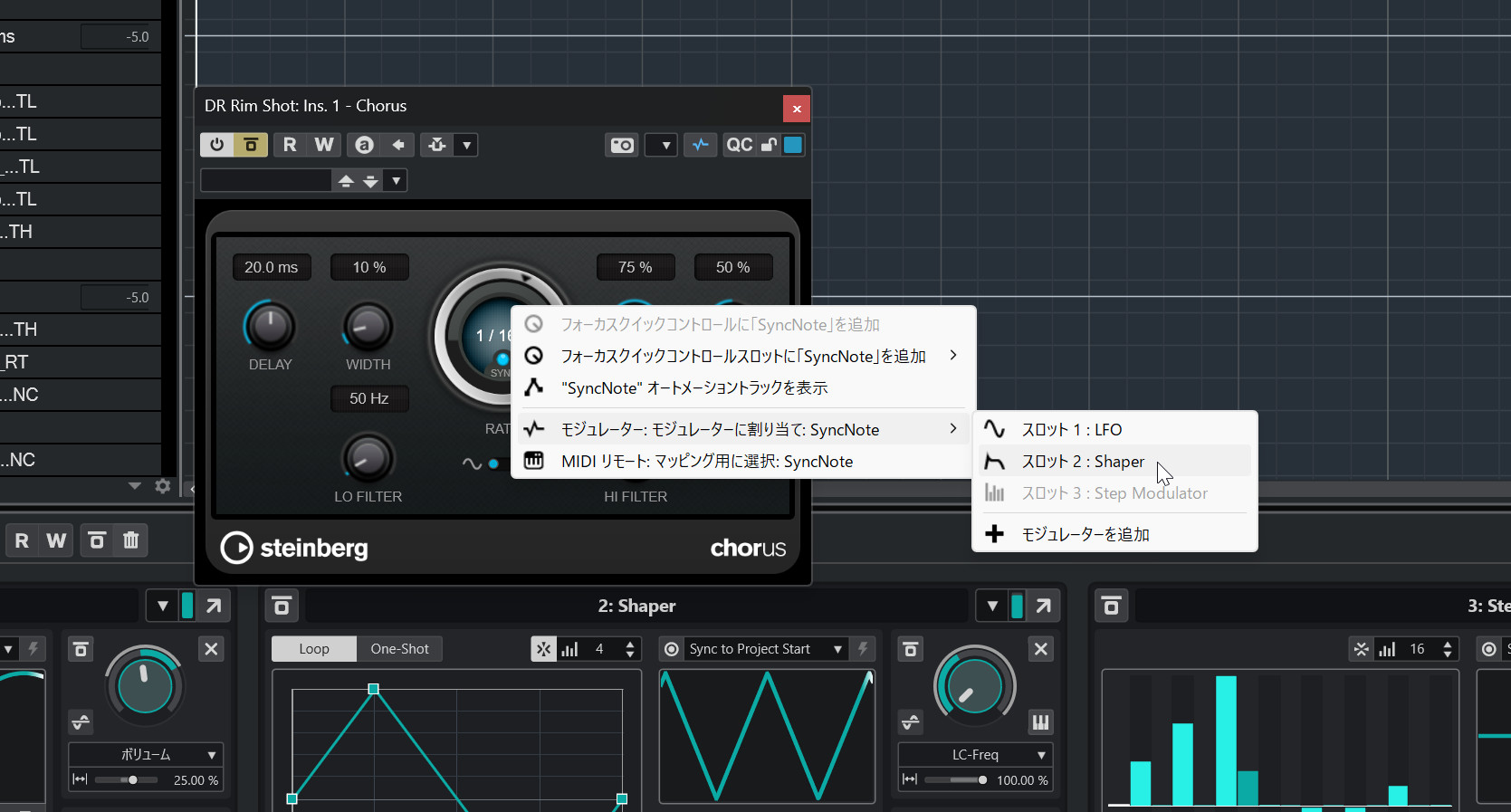Open dropdown next to the camera icon
1511x812 pixels.
(662, 145)
